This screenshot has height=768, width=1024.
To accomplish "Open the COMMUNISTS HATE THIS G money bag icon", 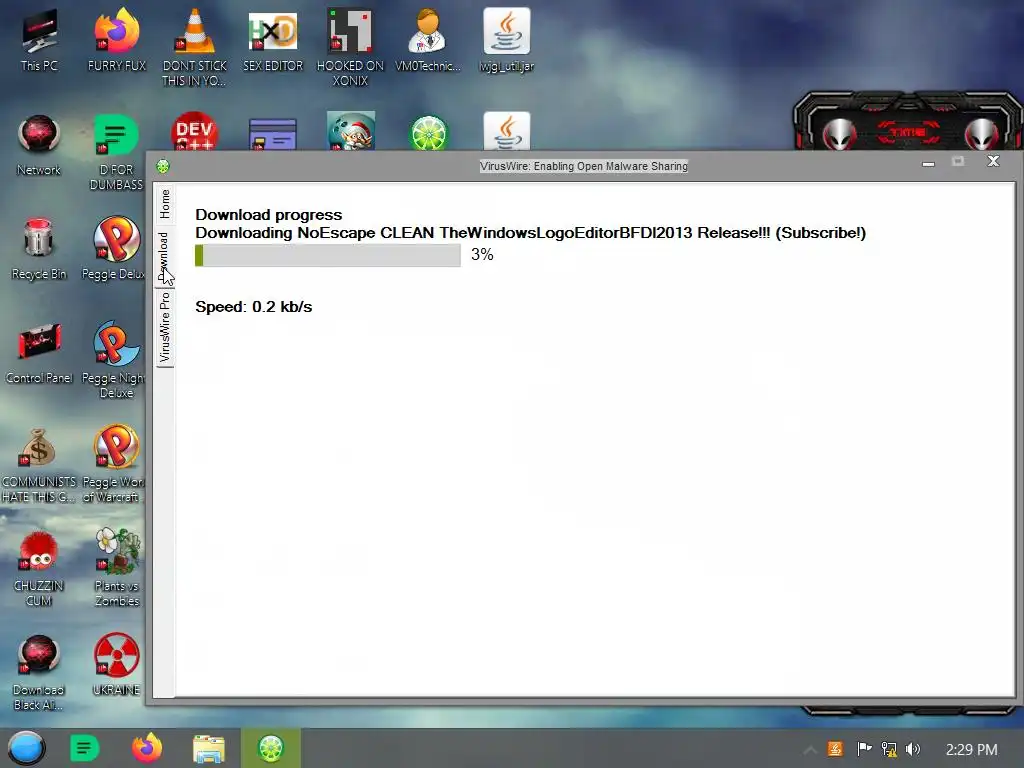I will 39,465.
